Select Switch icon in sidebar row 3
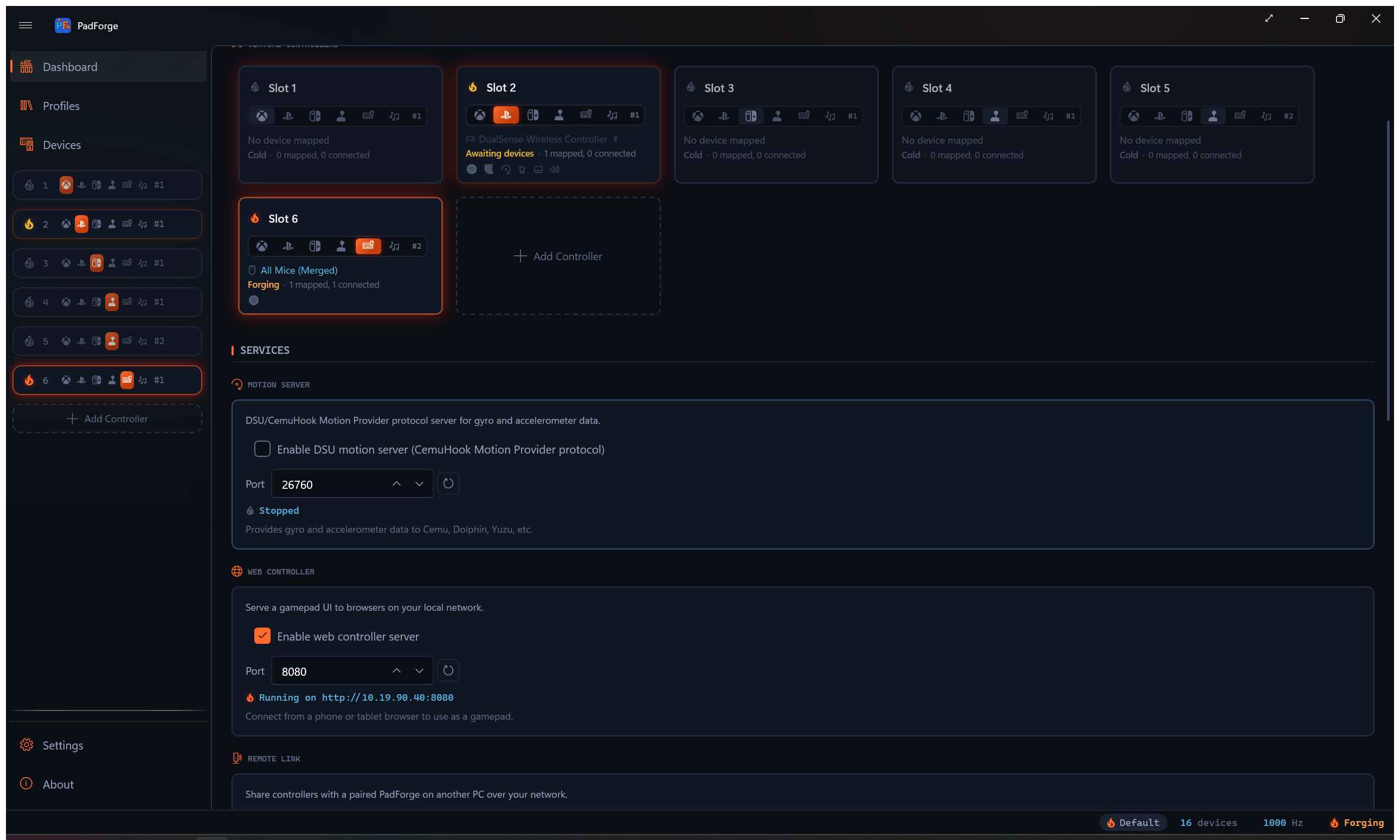 (x=97, y=263)
